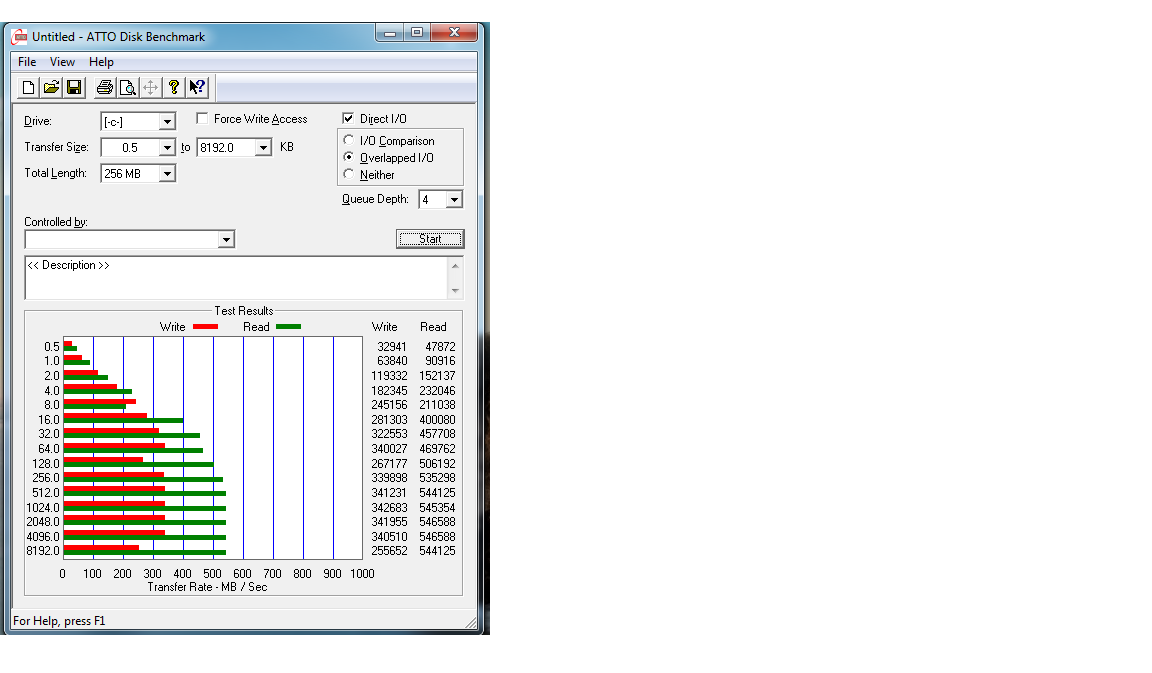Image resolution: width=1152 pixels, height=673 pixels.
Task: Click the read value 152137
Action: pyautogui.click(x=437, y=376)
